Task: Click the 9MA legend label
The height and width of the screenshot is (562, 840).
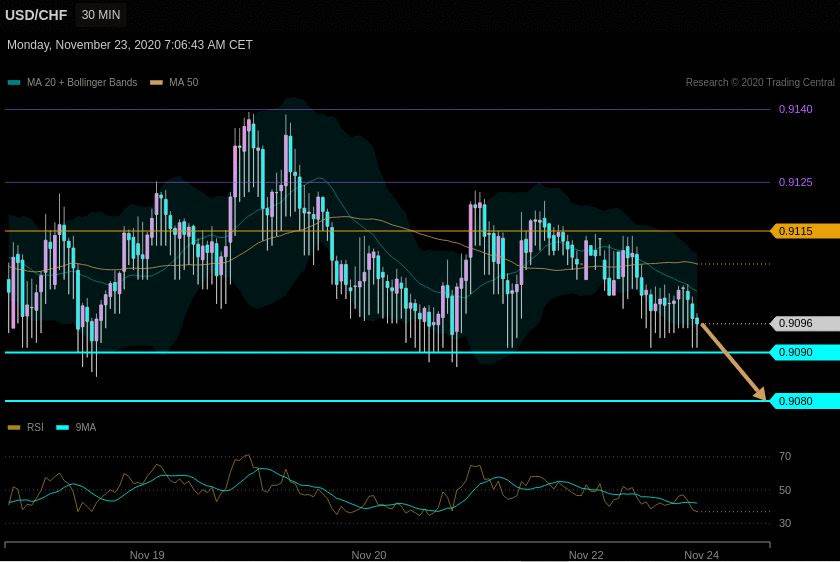Action: (x=86, y=428)
